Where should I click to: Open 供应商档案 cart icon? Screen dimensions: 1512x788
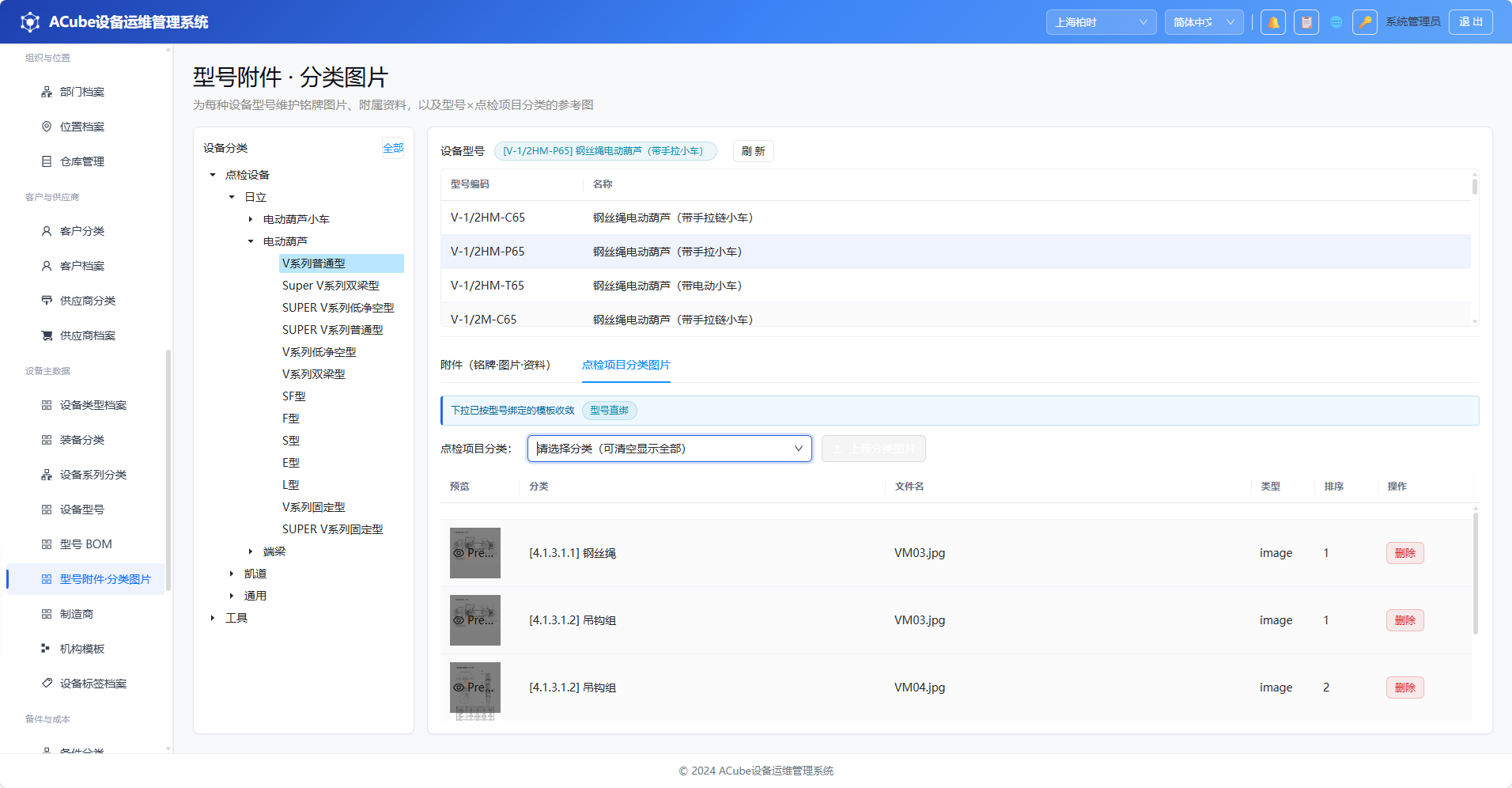tap(47, 335)
